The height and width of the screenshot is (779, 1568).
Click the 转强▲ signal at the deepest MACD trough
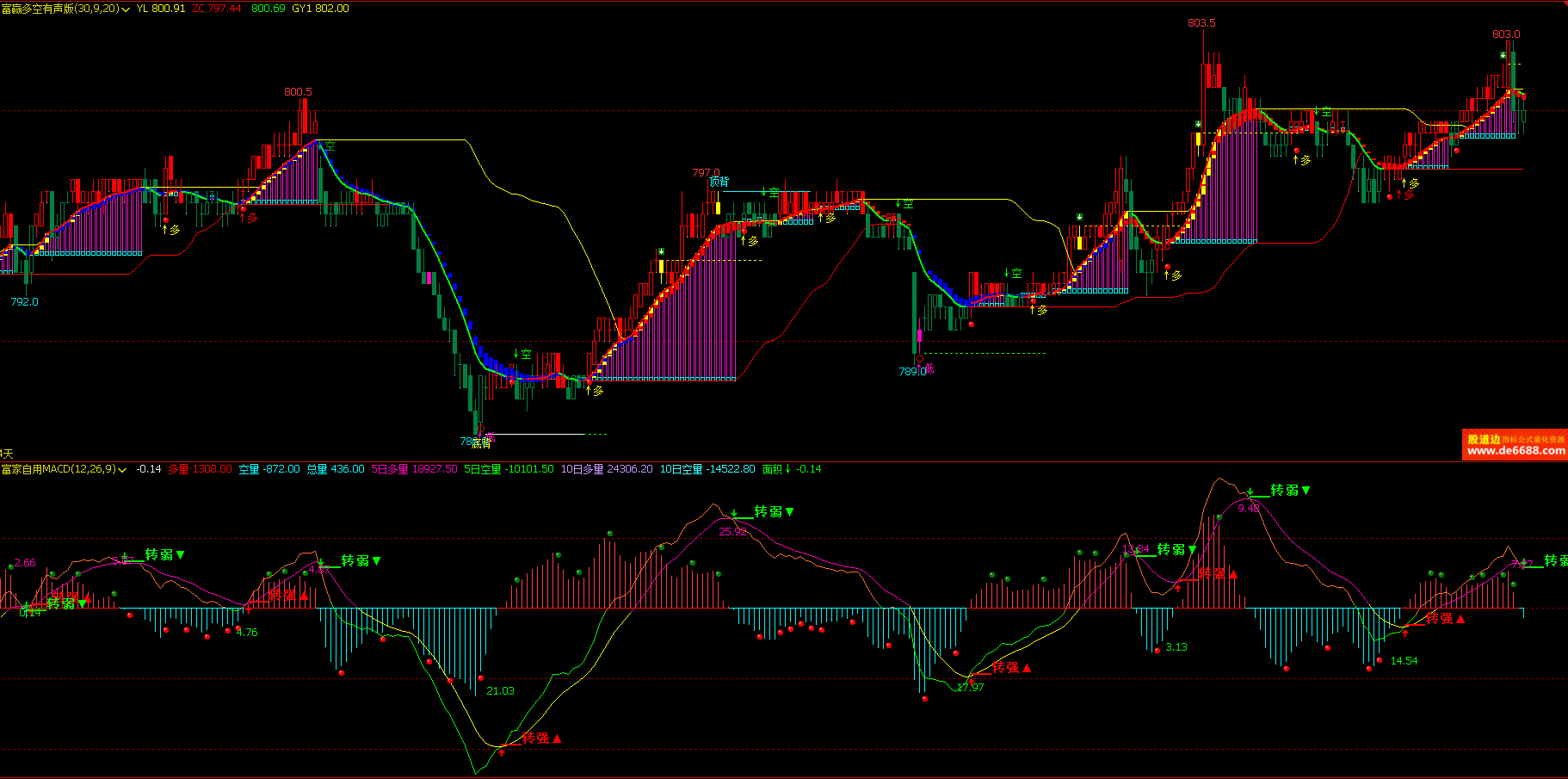click(x=541, y=738)
